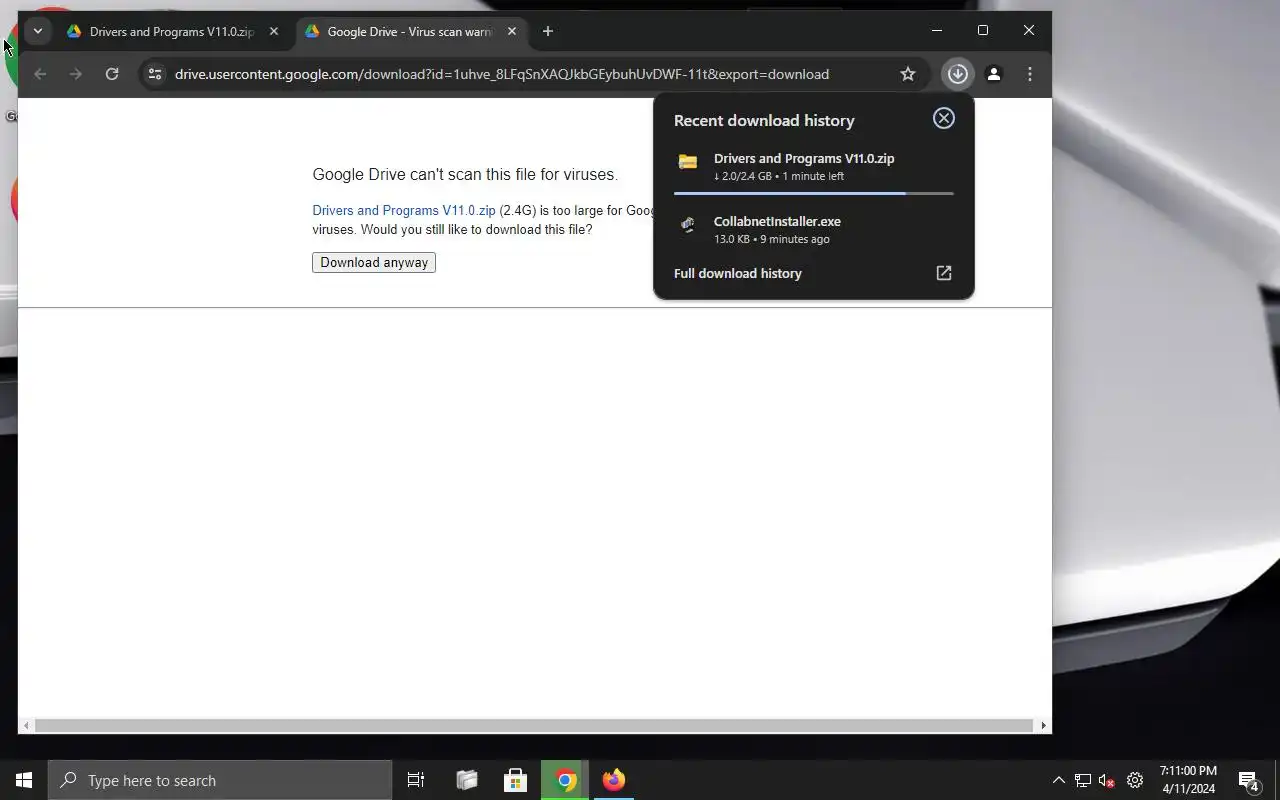This screenshot has height=800, width=1280.
Task: Click the scrollbar right arrow
Action: [1044, 725]
